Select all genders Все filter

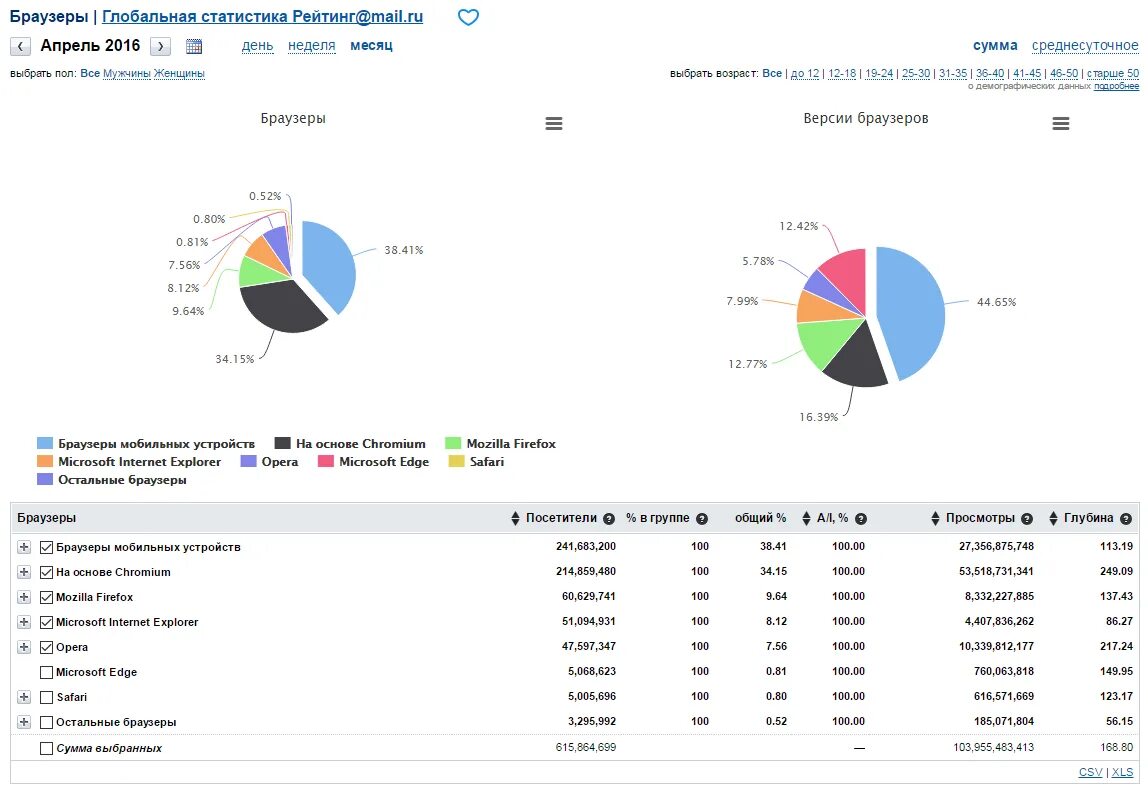(x=90, y=73)
